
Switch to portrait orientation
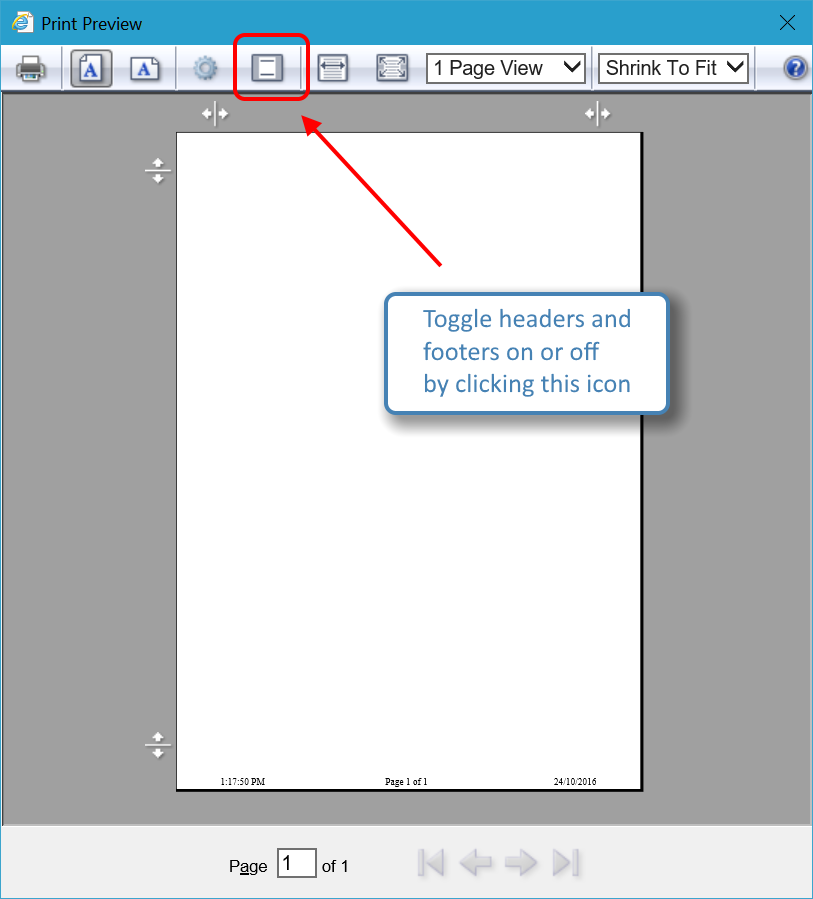90,67
